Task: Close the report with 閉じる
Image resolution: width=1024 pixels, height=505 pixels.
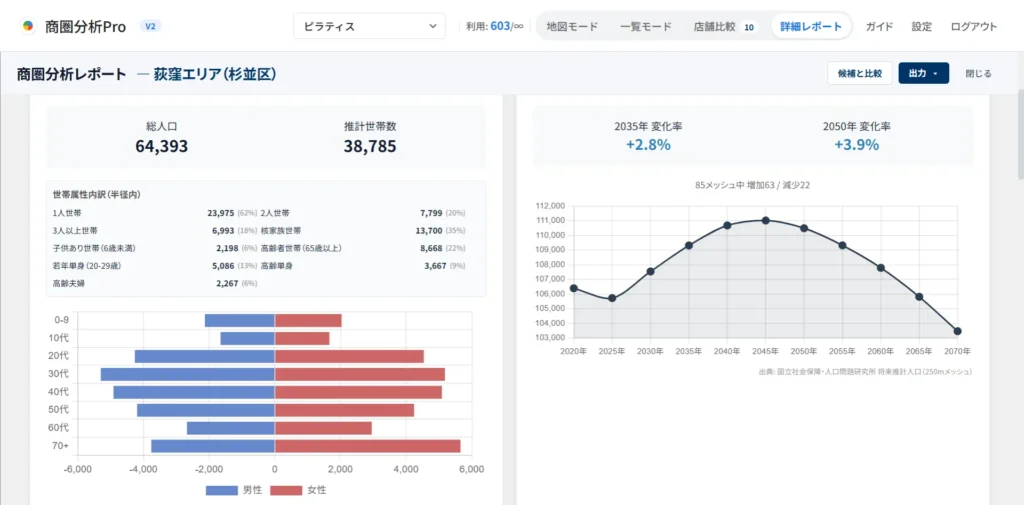Action: click(x=978, y=73)
